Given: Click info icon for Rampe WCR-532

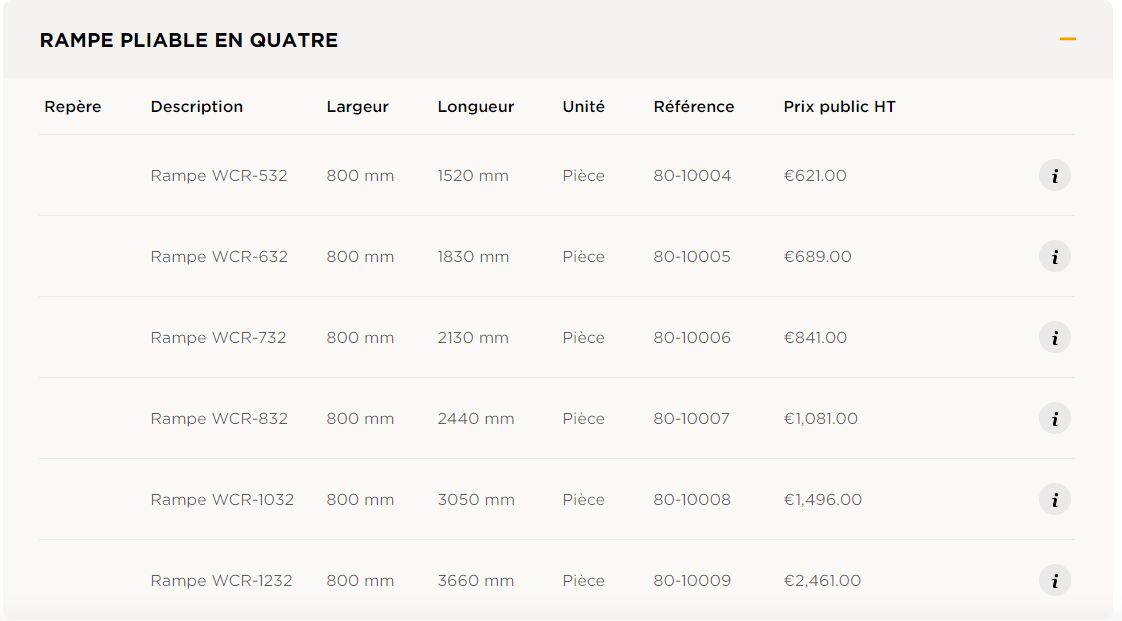Looking at the screenshot, I should click(x=1054, y=176).
